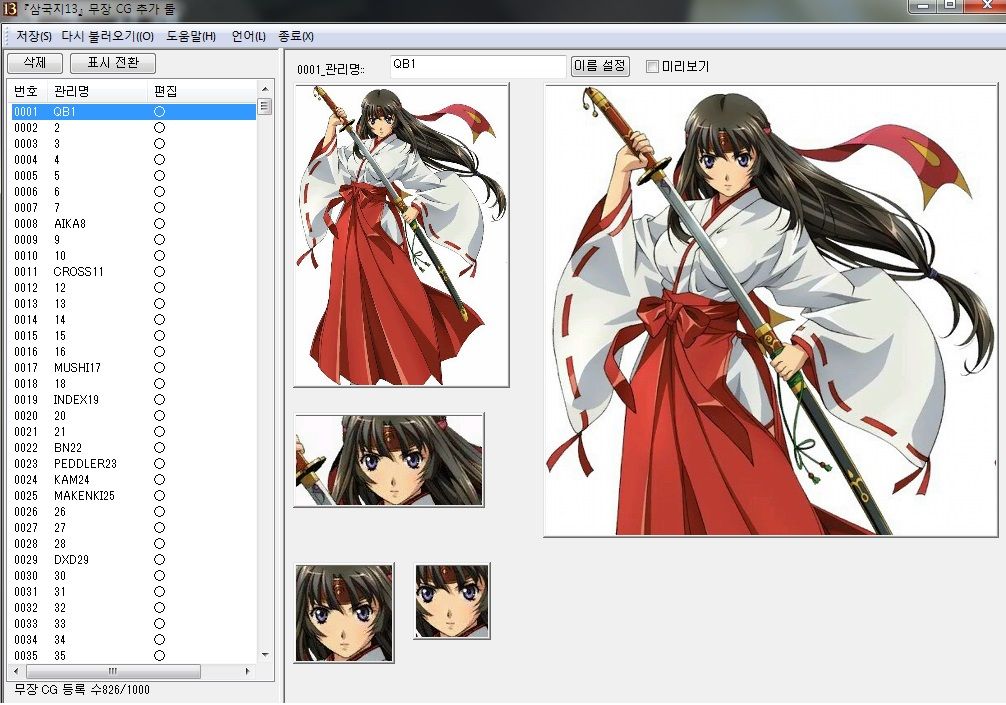Toggle edit circle for row 0008 AIKA8
The image size is (1006, 705).
tap(160, 224)
